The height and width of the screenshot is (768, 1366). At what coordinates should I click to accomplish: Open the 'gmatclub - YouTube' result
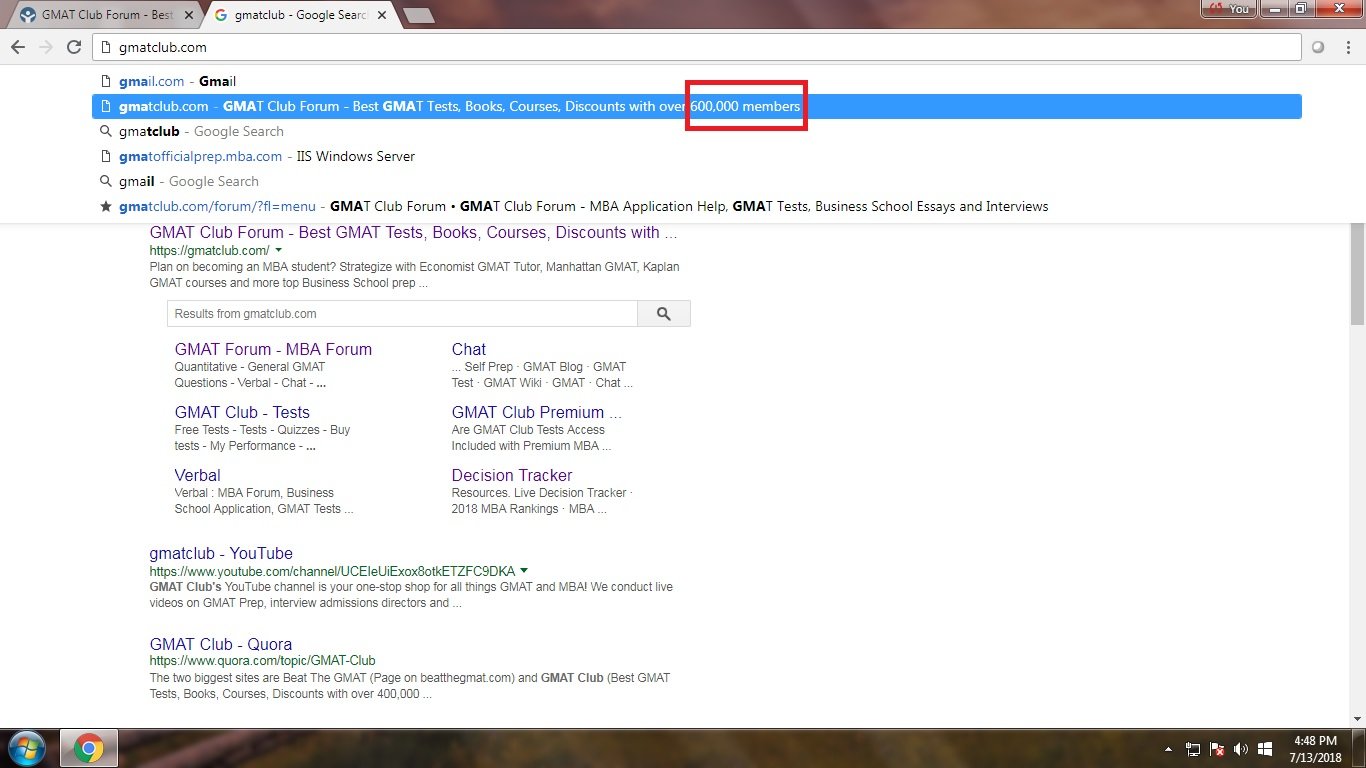tap(221, 554)
